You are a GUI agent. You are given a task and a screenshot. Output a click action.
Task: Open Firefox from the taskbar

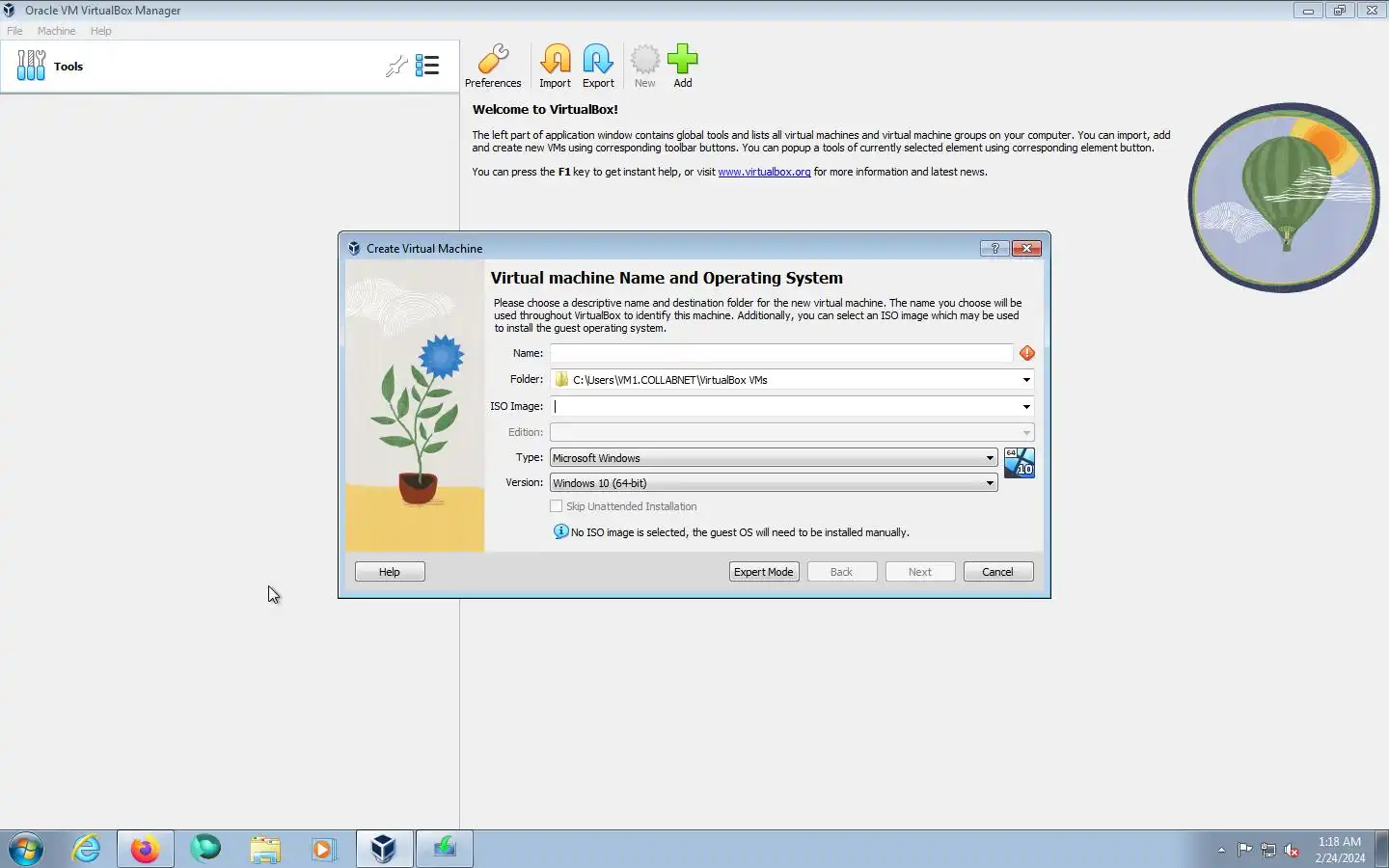click(x=146, y=849)
